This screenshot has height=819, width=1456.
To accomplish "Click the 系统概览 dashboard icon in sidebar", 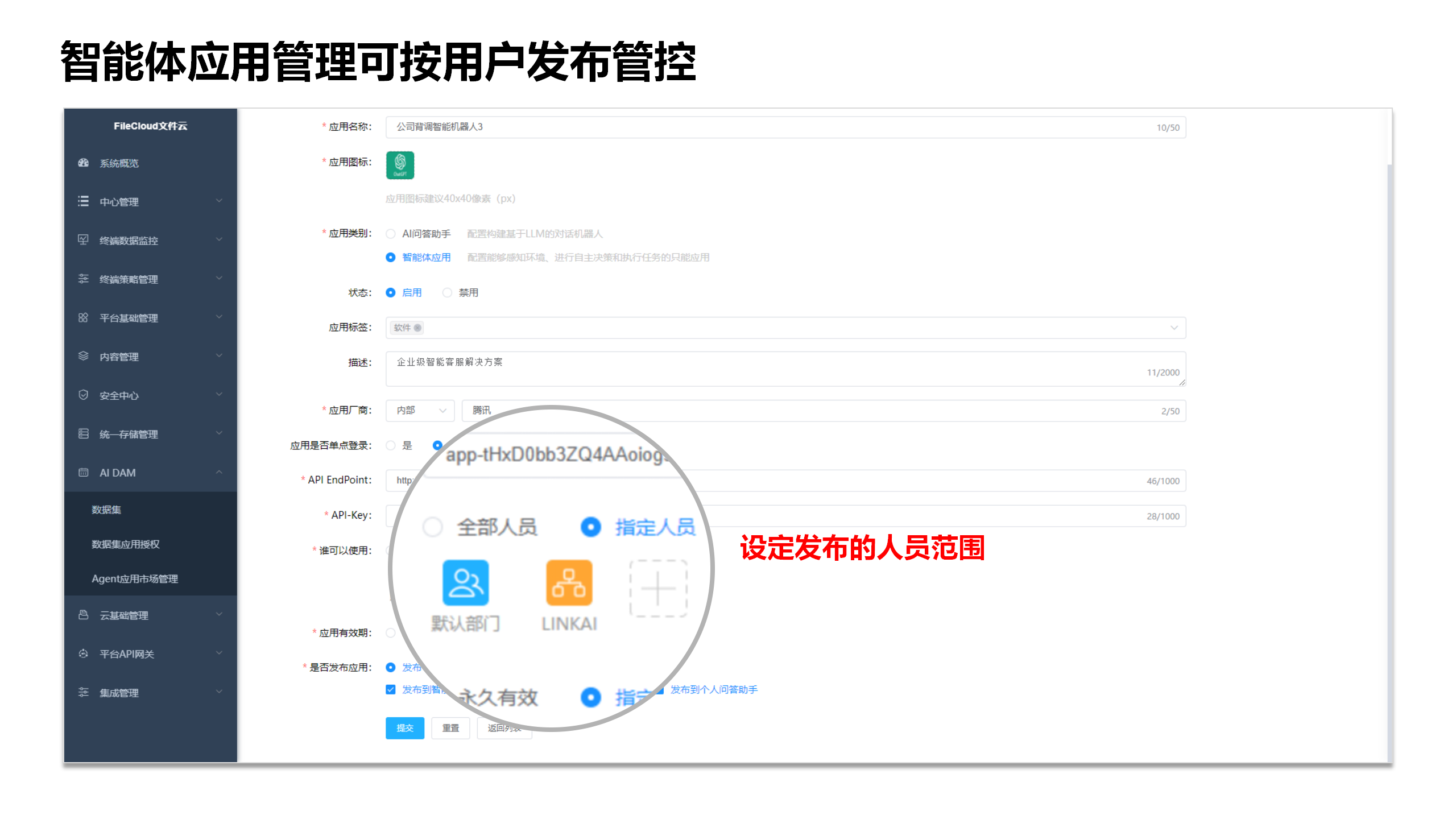I will pos(84,163).
